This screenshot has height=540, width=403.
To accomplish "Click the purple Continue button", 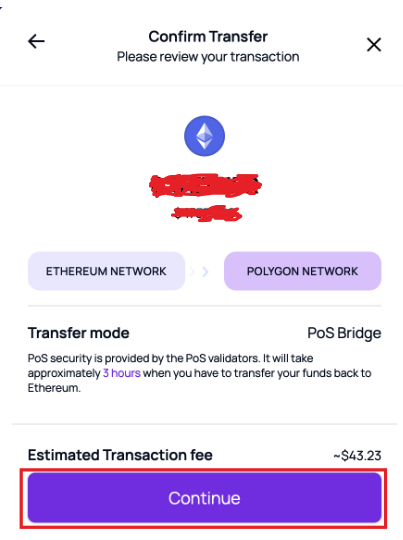I will coord(204,498).
